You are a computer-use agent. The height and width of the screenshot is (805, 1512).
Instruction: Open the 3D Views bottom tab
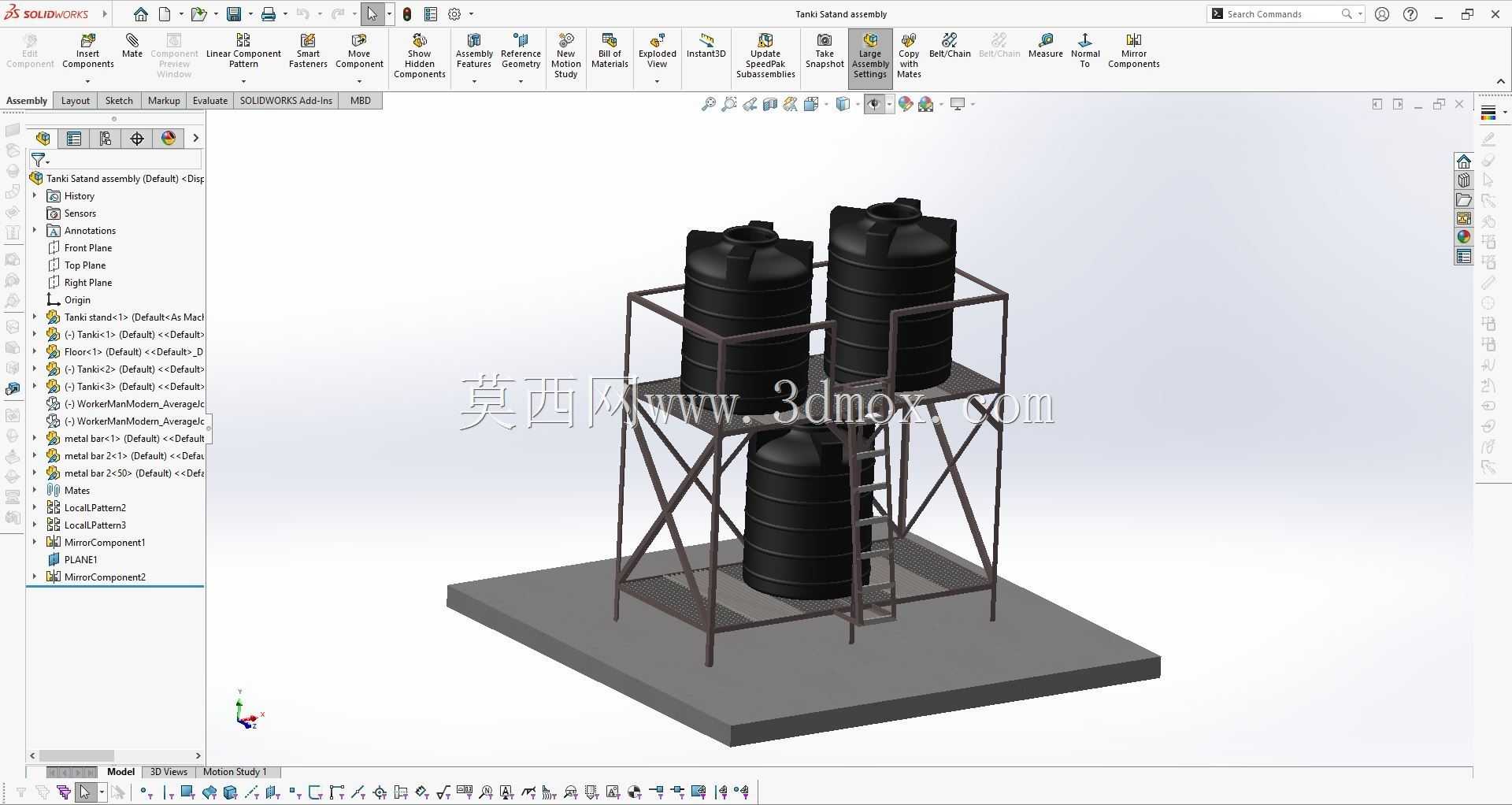click(169, 772)
